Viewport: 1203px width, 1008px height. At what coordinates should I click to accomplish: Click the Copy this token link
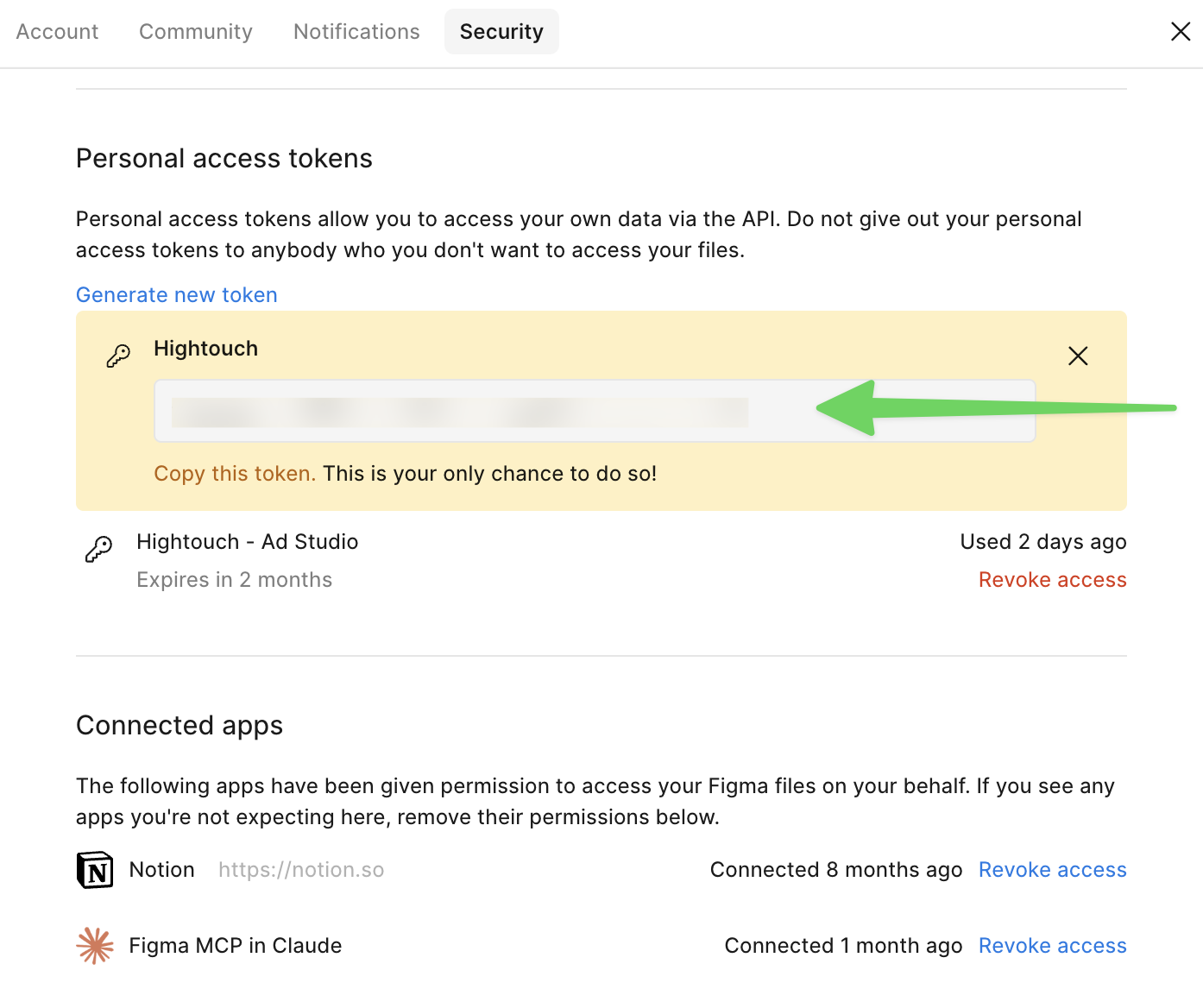235,474
